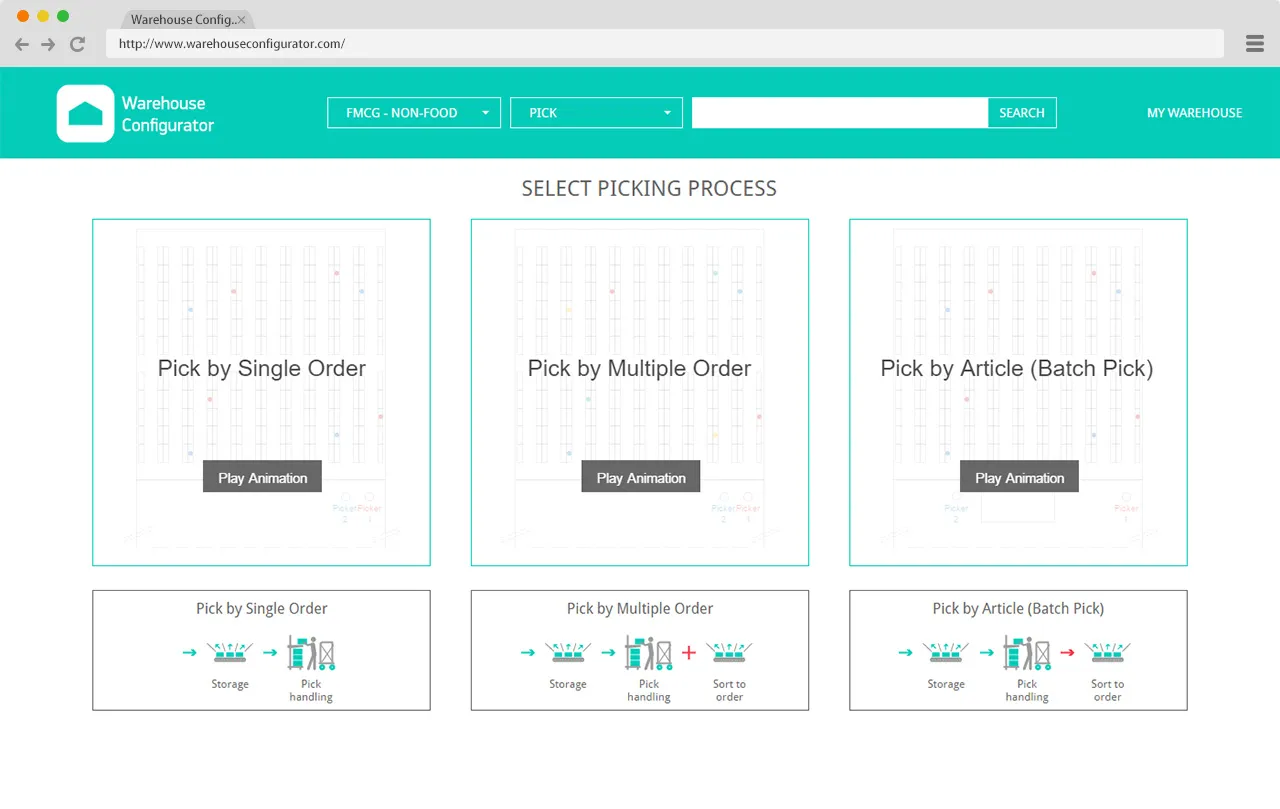
Task: Open MY WAREHOUSE menu item
Action: coord(1194,113)
